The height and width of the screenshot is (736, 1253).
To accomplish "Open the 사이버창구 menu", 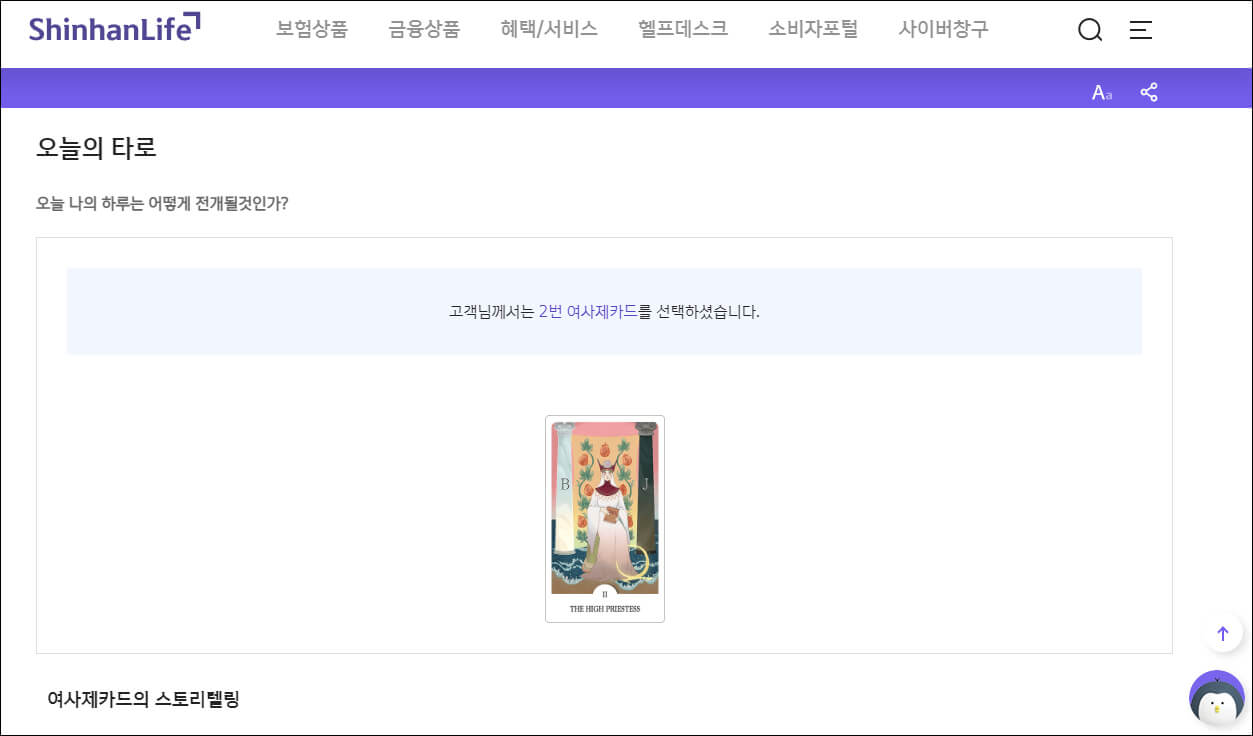I will pyautogui.click(x=942, y=29).
